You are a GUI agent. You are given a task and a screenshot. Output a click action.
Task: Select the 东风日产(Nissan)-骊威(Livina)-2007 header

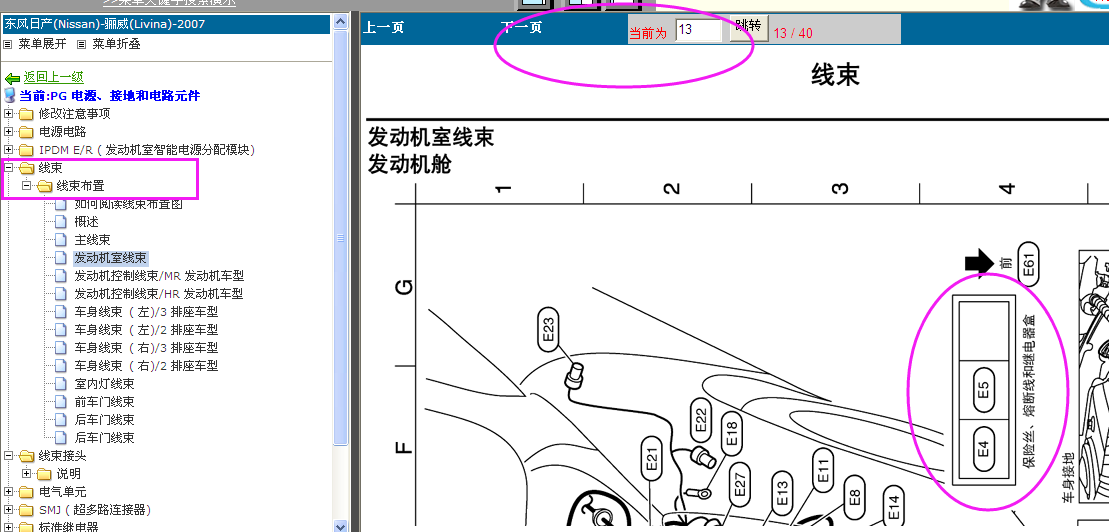click(166, 24)
